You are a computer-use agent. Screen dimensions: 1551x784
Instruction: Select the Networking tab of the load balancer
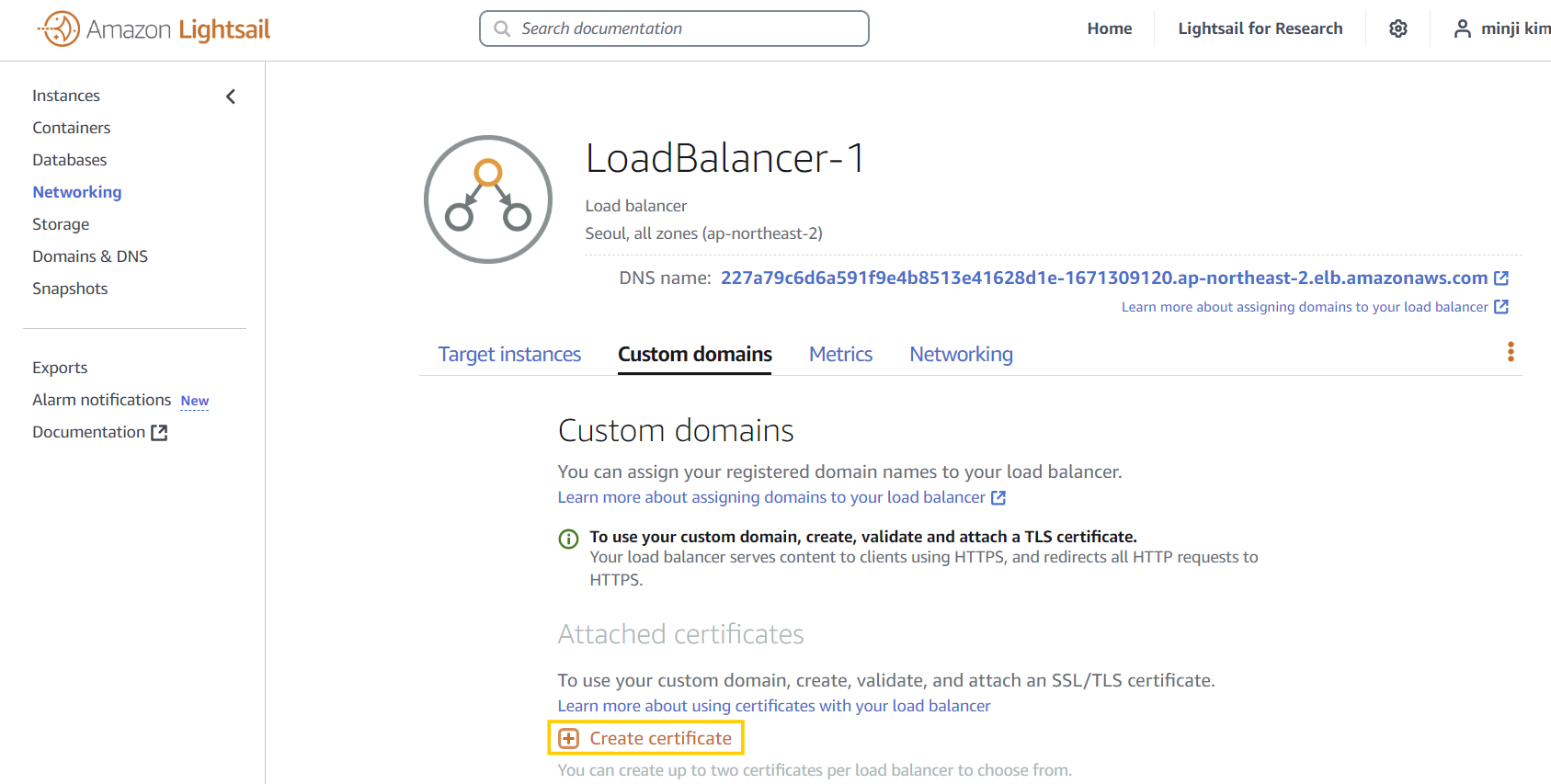[x=961, y=354]
